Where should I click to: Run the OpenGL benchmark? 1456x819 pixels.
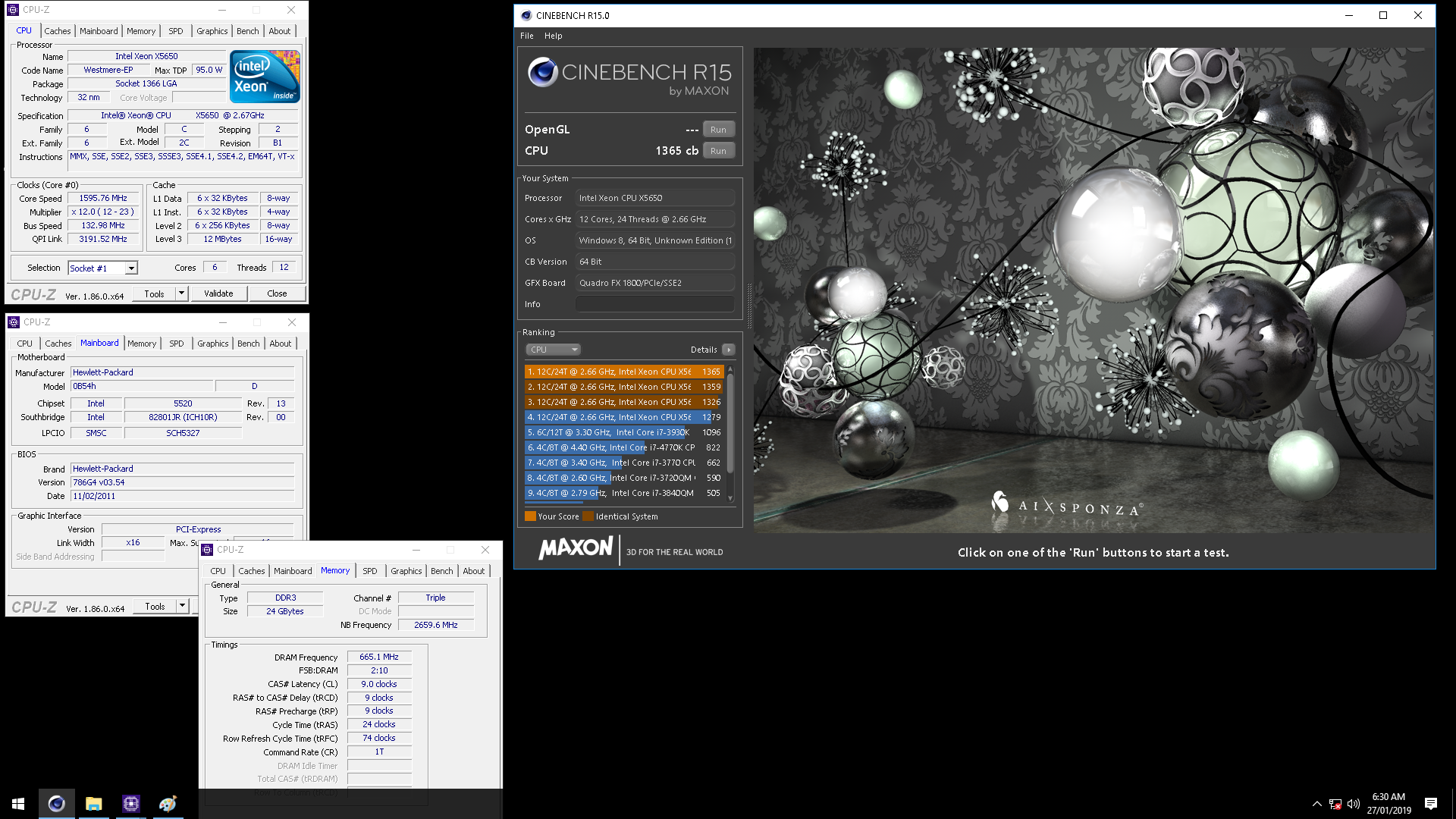tap(718, 130)
